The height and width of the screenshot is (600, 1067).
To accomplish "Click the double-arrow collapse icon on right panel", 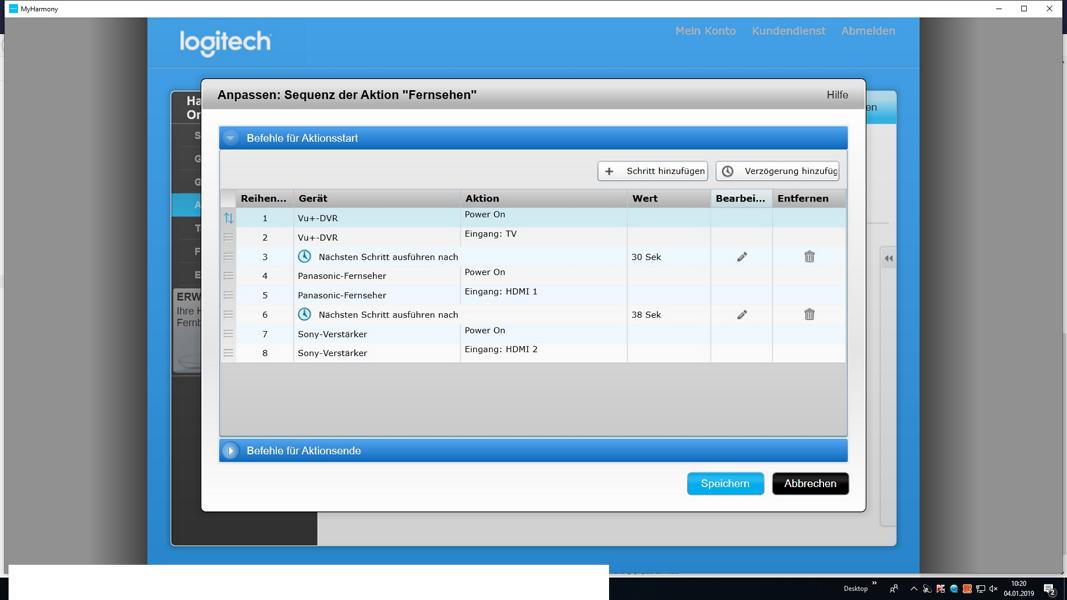I will coord(888,258).
